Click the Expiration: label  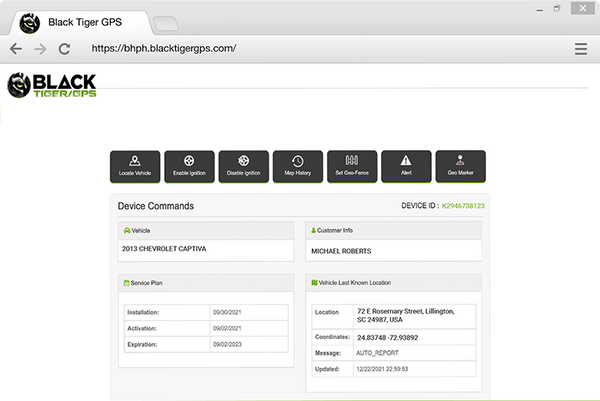coord(142,345)
